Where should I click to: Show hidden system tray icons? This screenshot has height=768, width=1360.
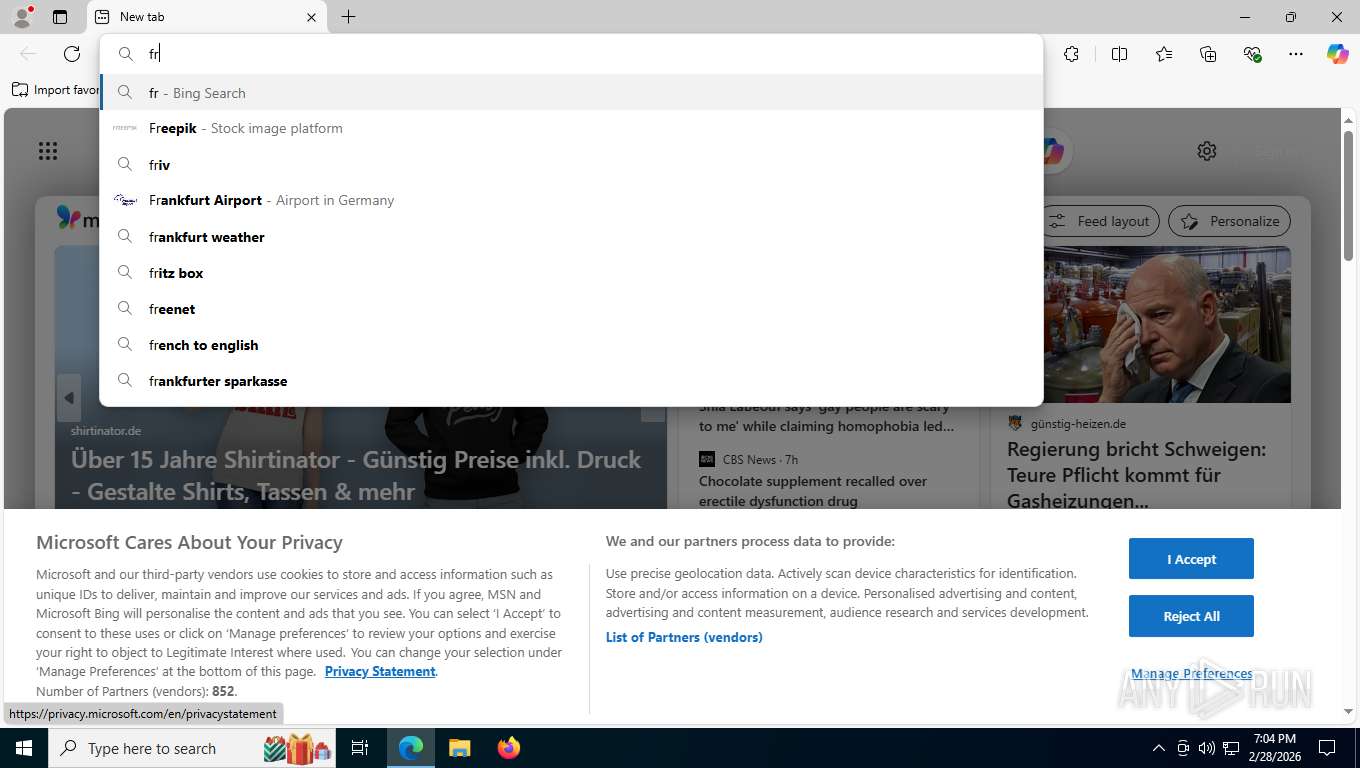point(1159,748)
